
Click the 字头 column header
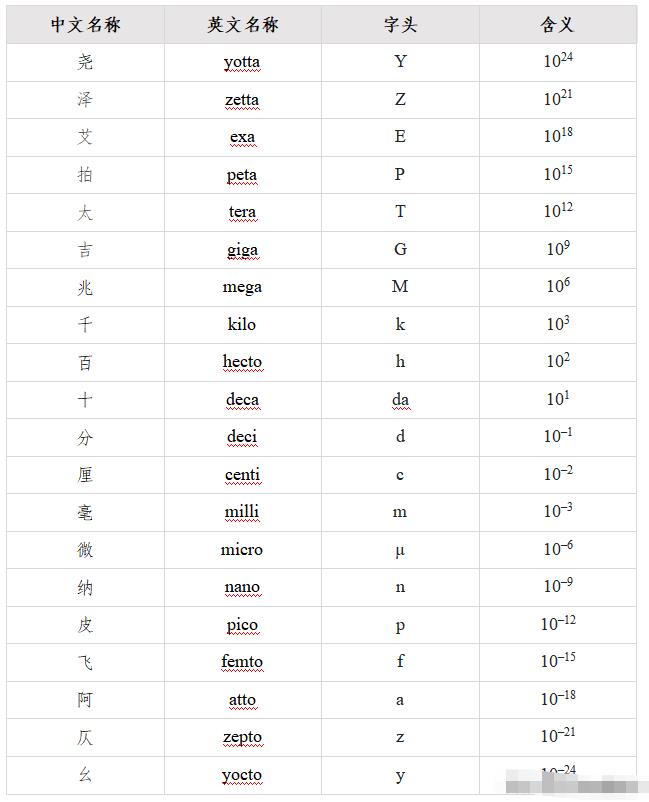click(400, 25)
